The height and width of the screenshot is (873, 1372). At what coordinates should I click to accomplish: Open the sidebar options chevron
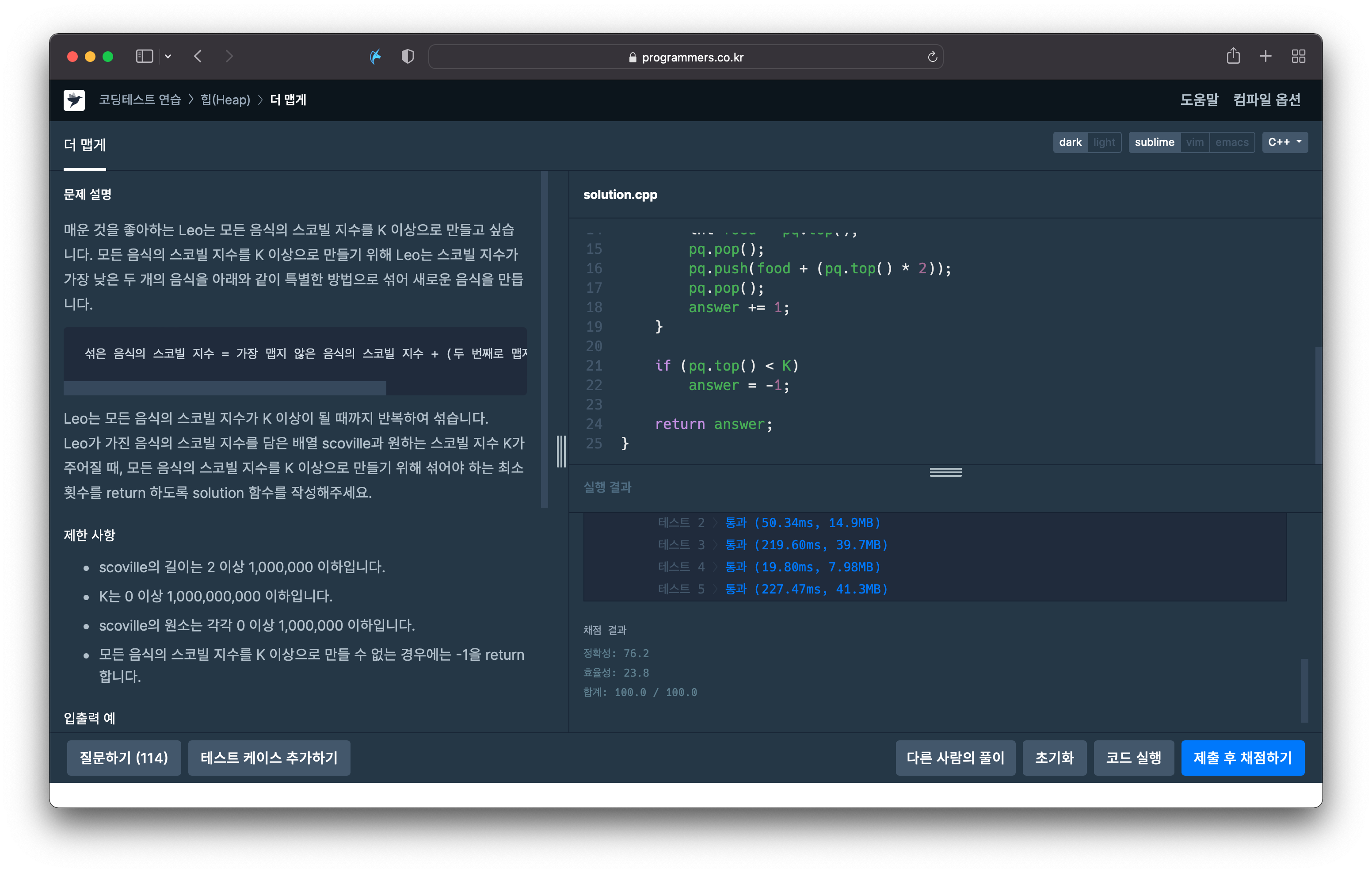(x=168, y=57)
